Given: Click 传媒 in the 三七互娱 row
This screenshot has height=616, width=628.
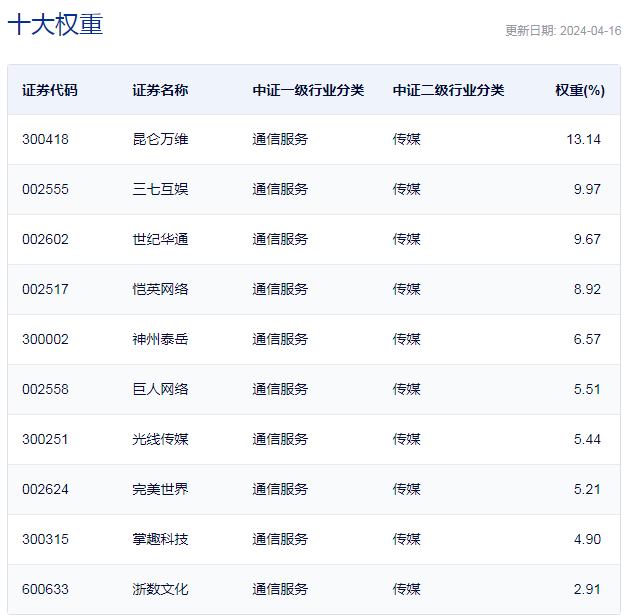Looking at the screenshot, I should pos(407,189).
